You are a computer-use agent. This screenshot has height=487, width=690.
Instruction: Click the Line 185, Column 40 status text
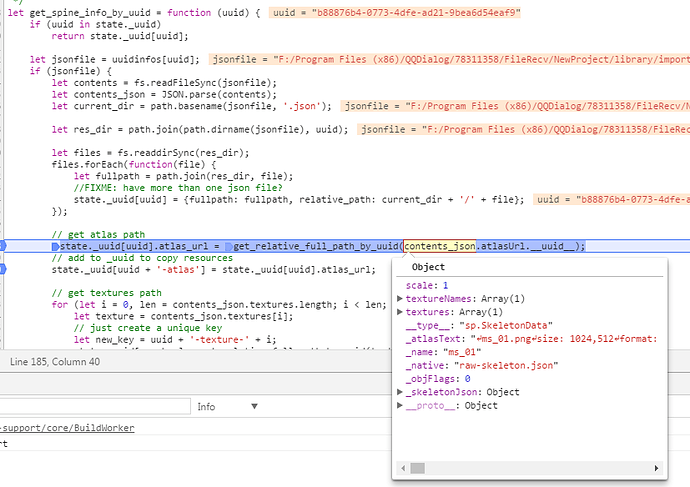point(55,362)
